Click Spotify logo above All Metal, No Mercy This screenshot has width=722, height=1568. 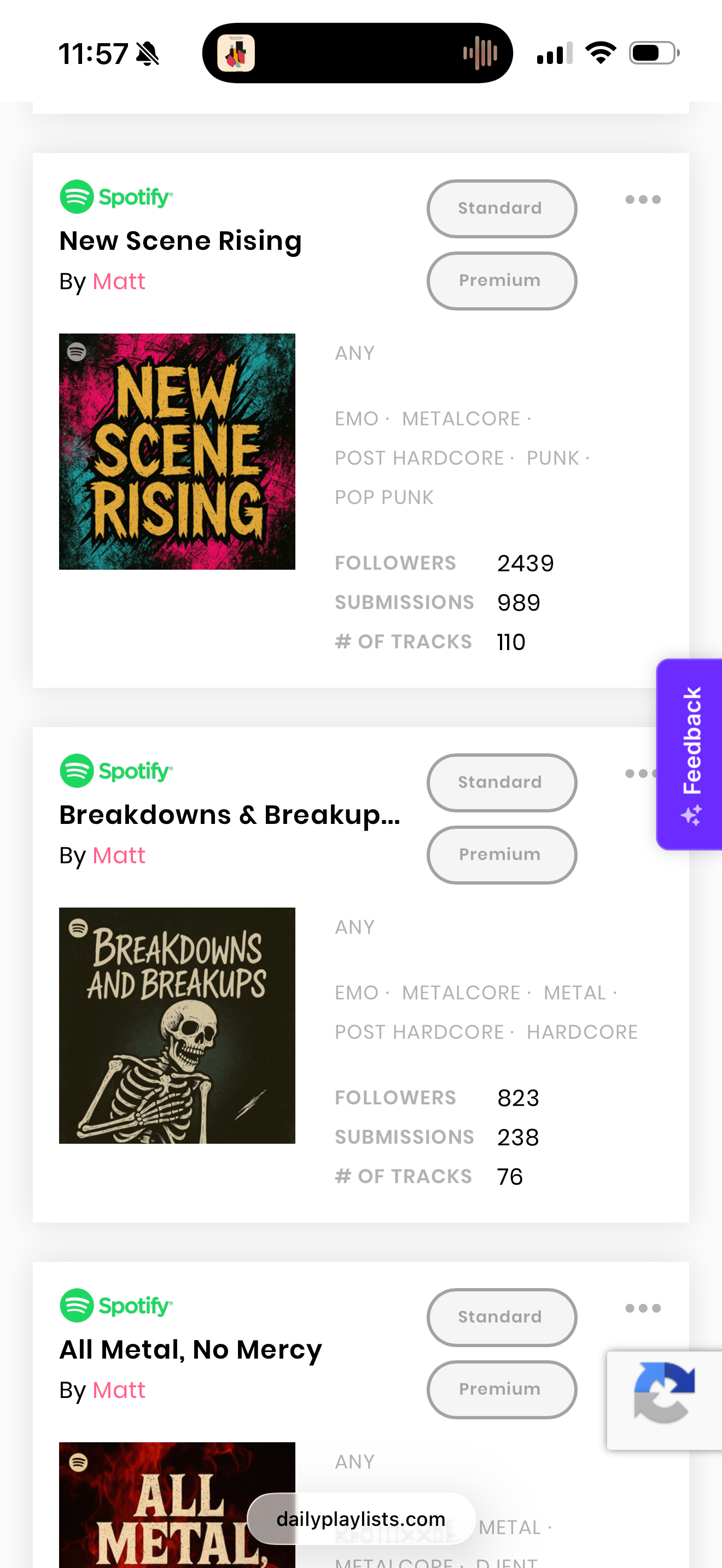coord(117,1305)
